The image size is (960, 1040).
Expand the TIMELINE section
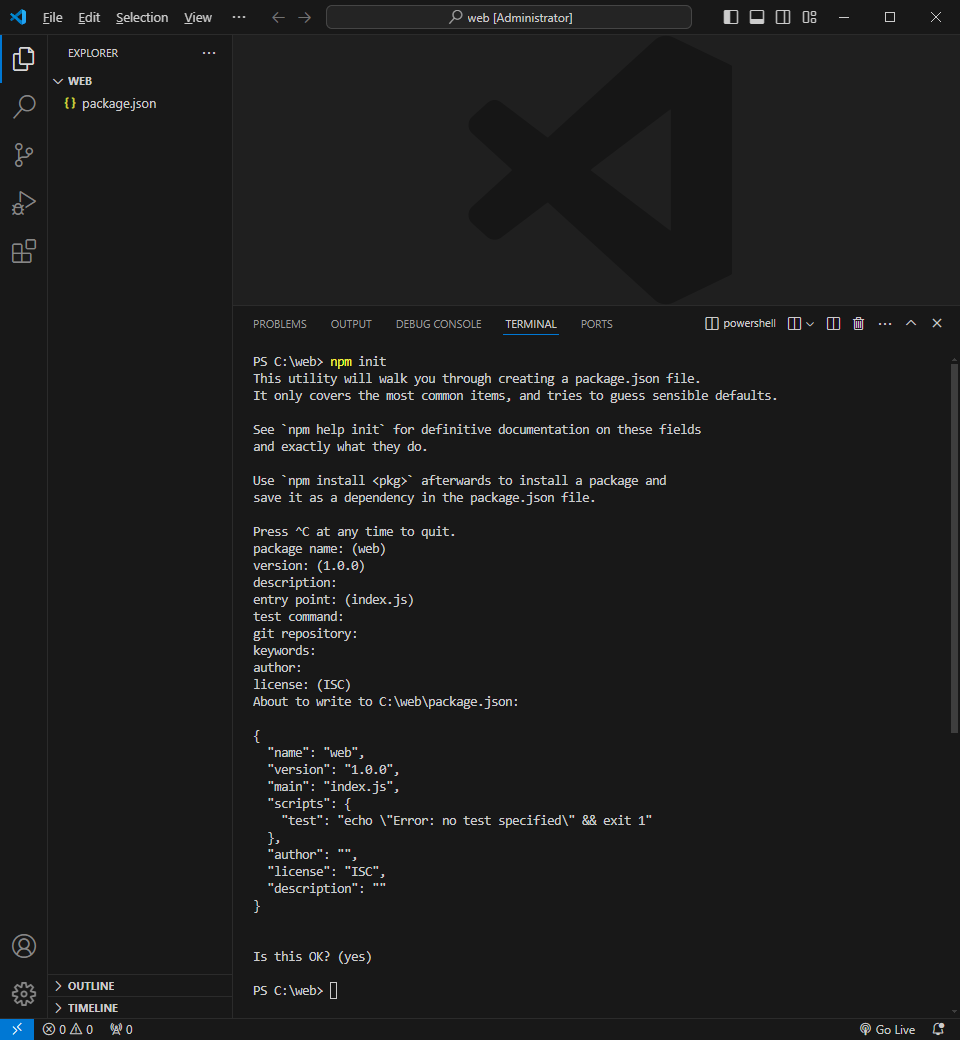[140, 1008]
